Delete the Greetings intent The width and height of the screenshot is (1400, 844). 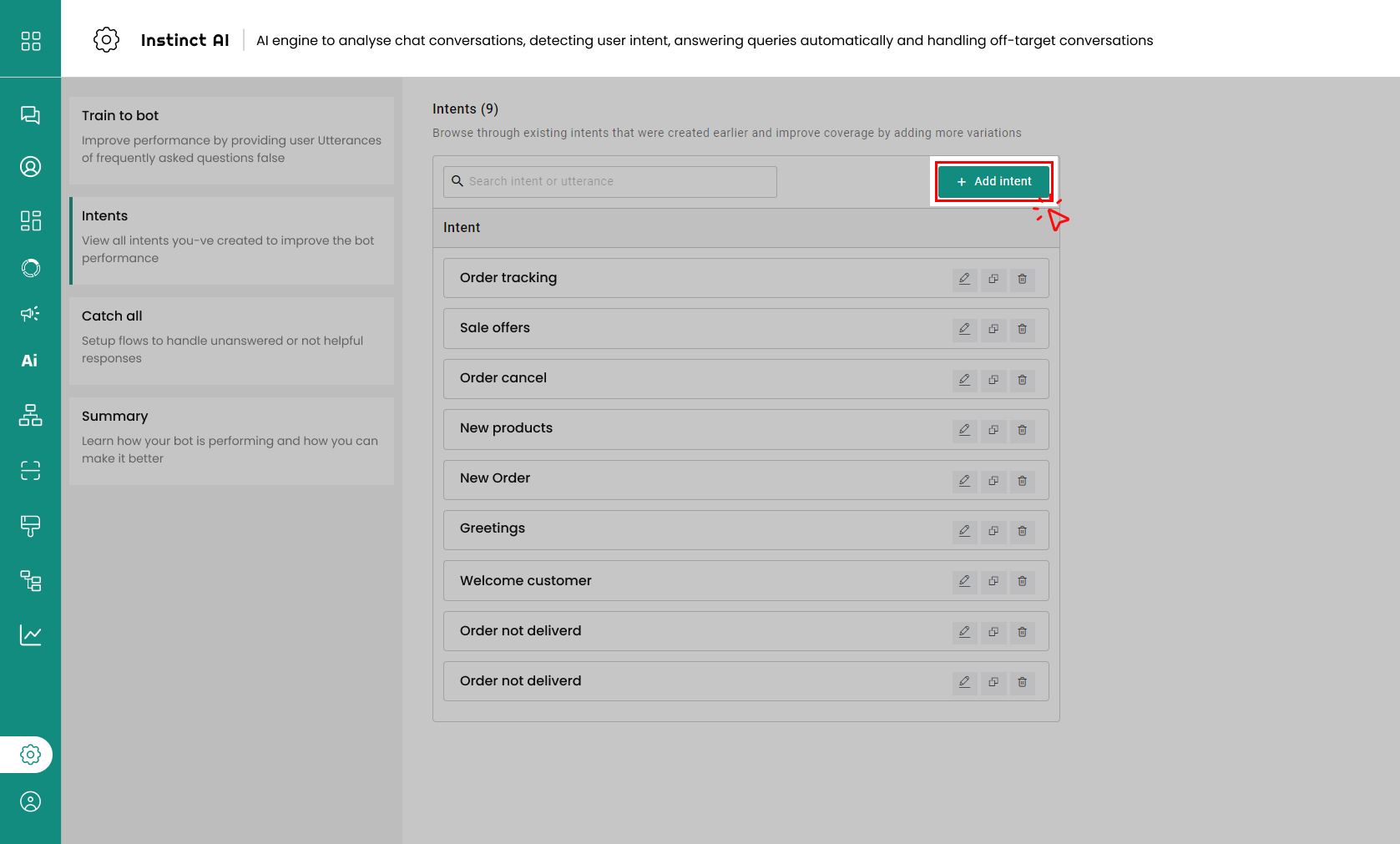click(x=1022, y=531)
